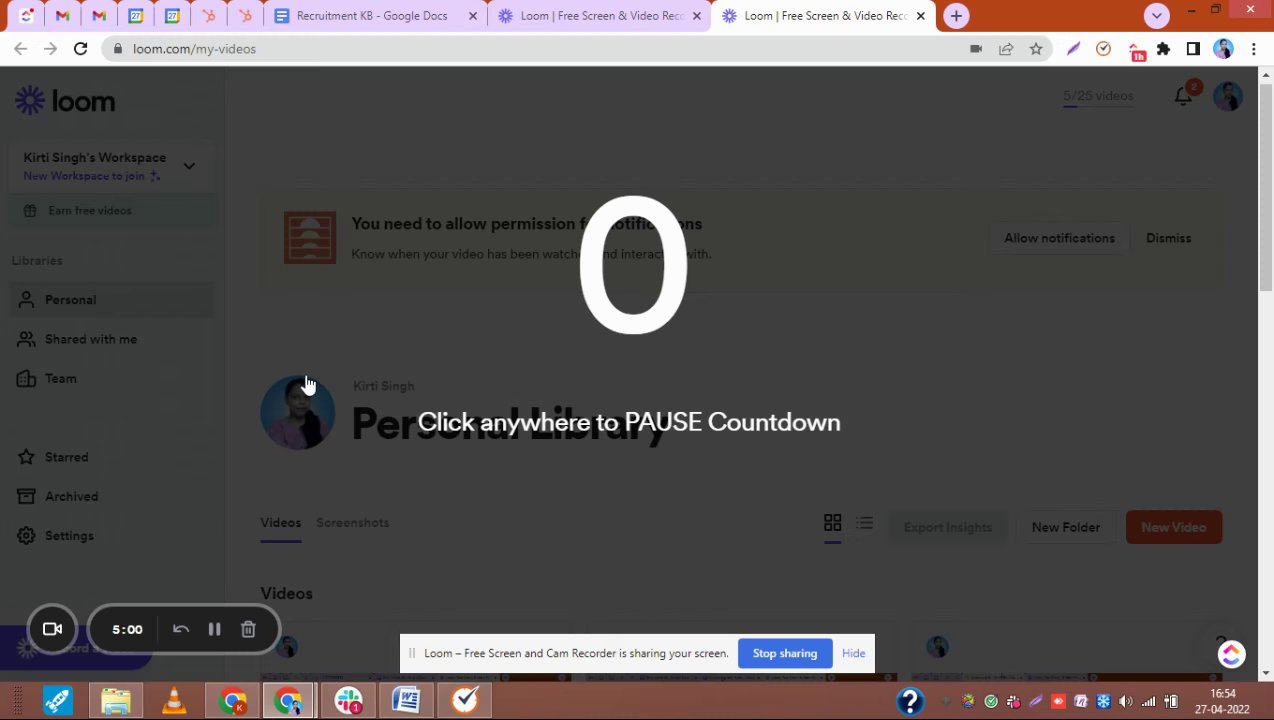Bookmark this page with the star

click(x=1035, y=48)
